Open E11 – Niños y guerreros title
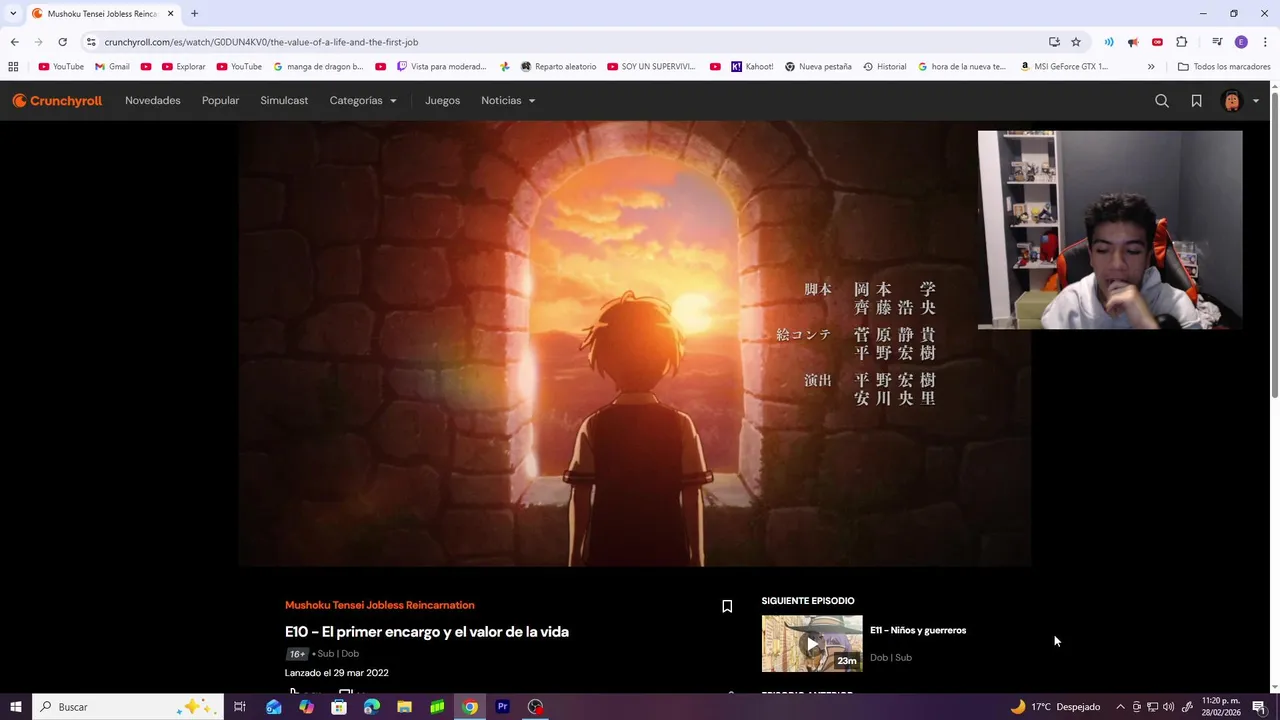The width and height of the screenshot is (1280, 720). coord(918,630)
